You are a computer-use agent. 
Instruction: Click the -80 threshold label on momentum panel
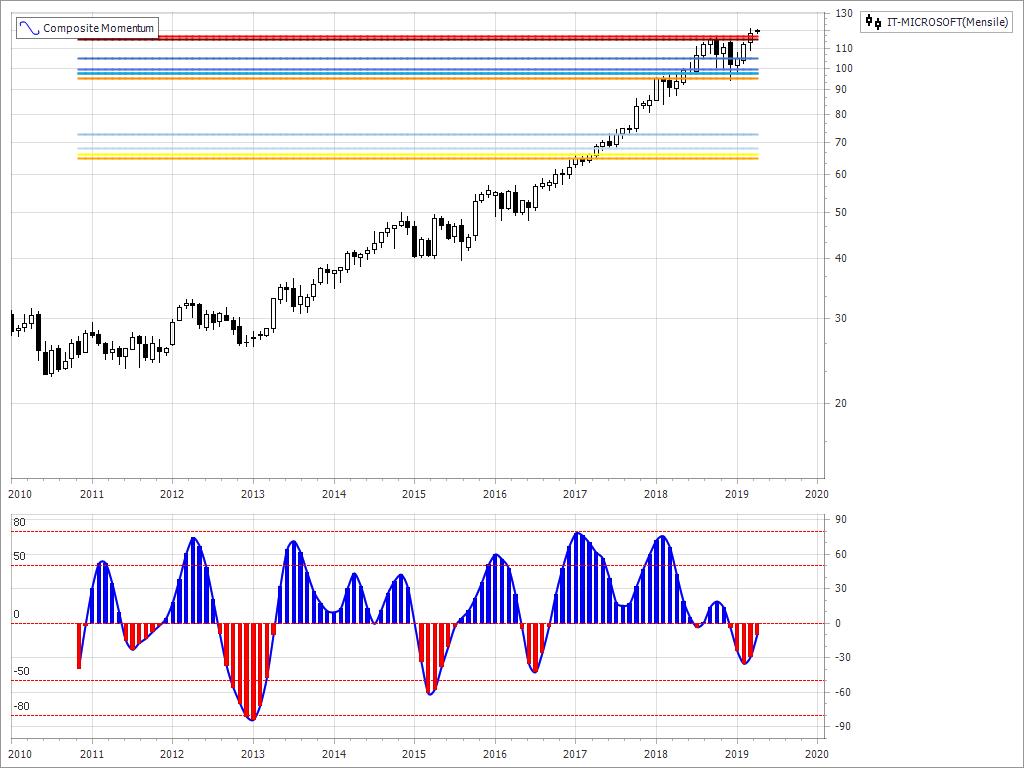(22, 706)
